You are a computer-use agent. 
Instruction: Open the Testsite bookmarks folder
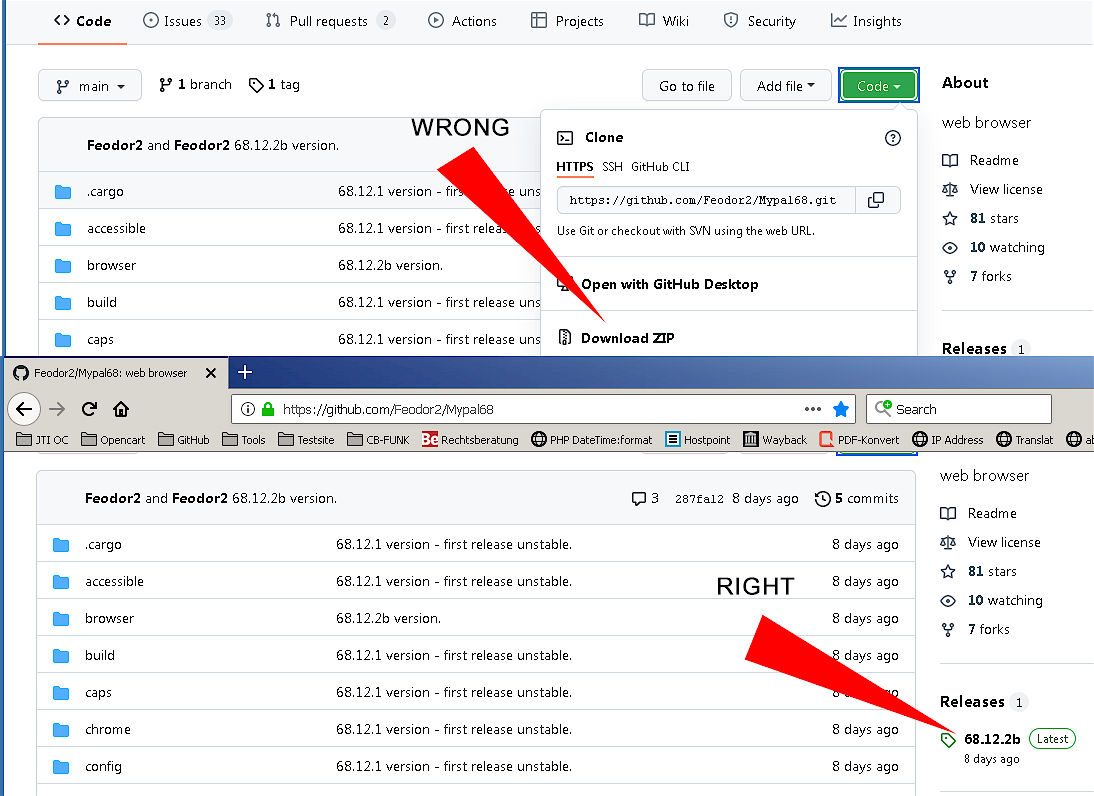[x=306, y=440]
